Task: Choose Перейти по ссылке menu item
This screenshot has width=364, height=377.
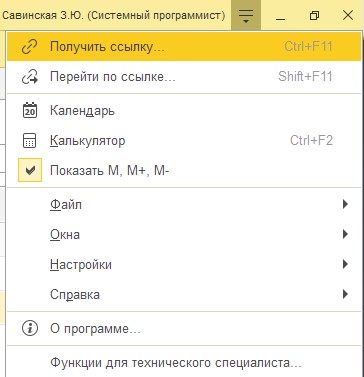Action: pyautogui.click(x=184, y=77)
